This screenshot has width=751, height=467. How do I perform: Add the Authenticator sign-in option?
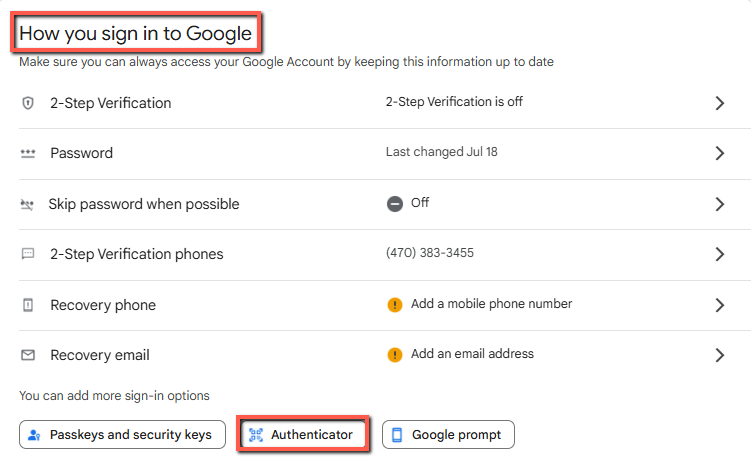click(x=302, y=435)
